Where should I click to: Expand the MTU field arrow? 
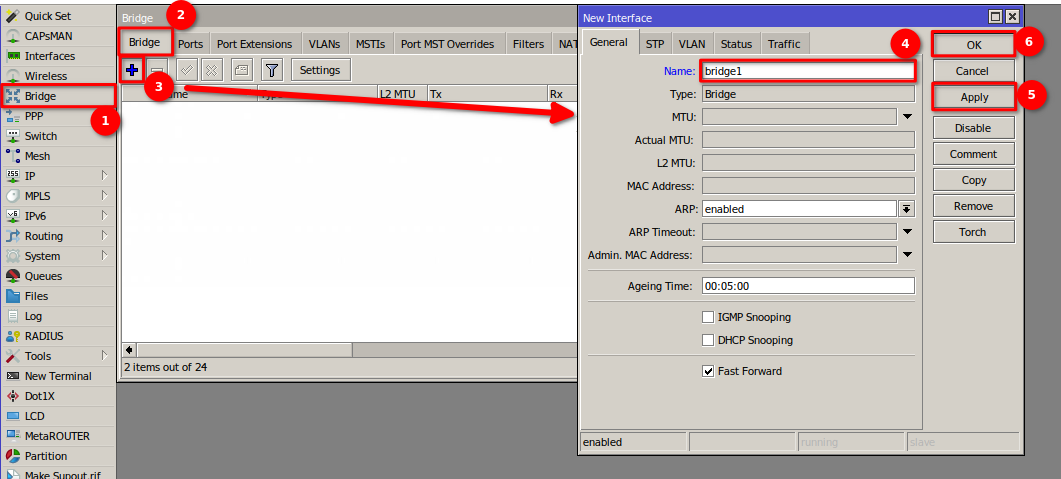tap(907, 117)
